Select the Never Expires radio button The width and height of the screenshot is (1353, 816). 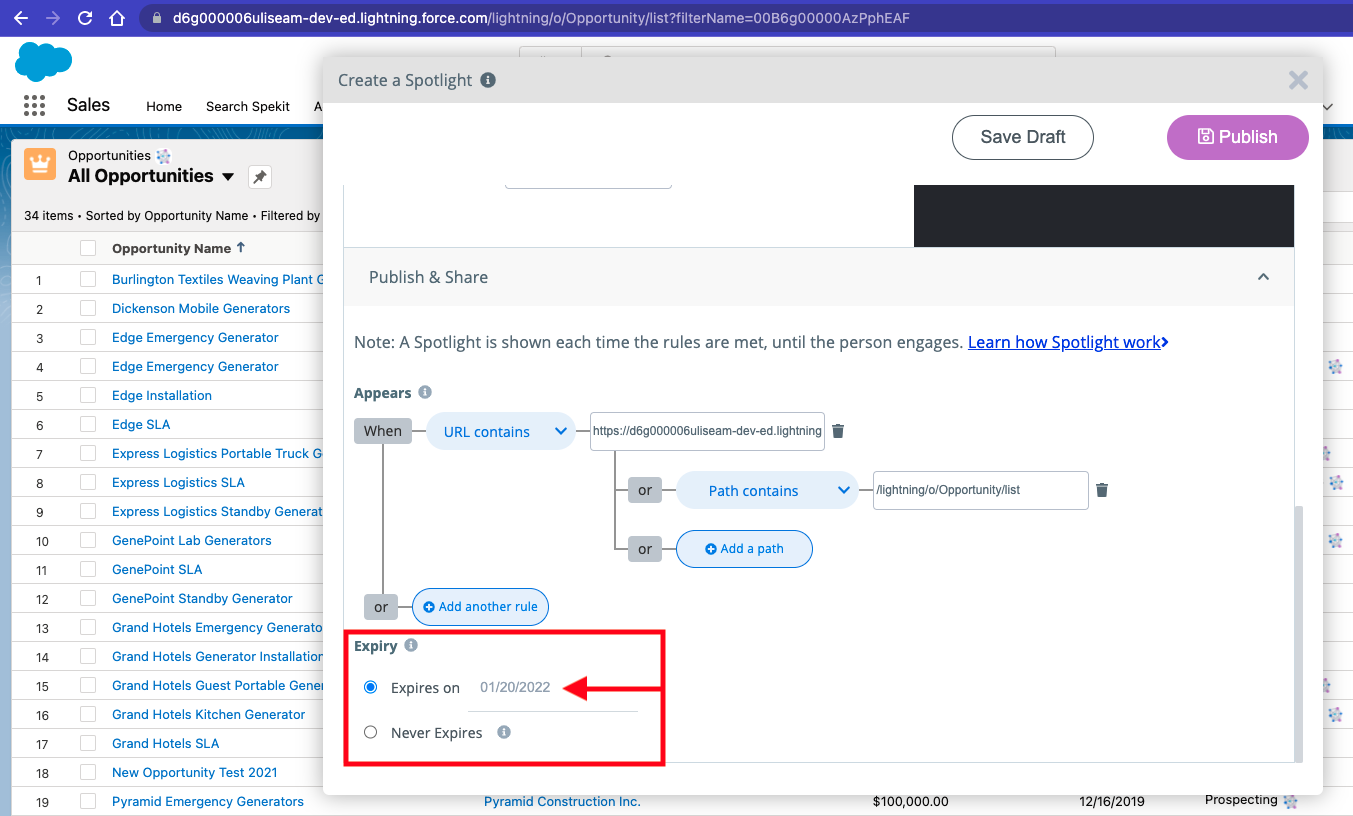[371, 732]
